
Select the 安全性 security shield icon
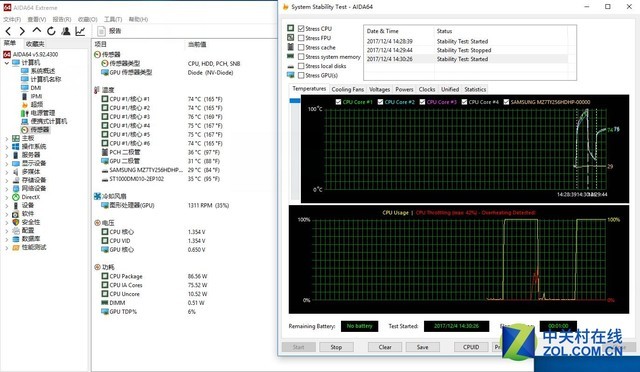point(16,222)
